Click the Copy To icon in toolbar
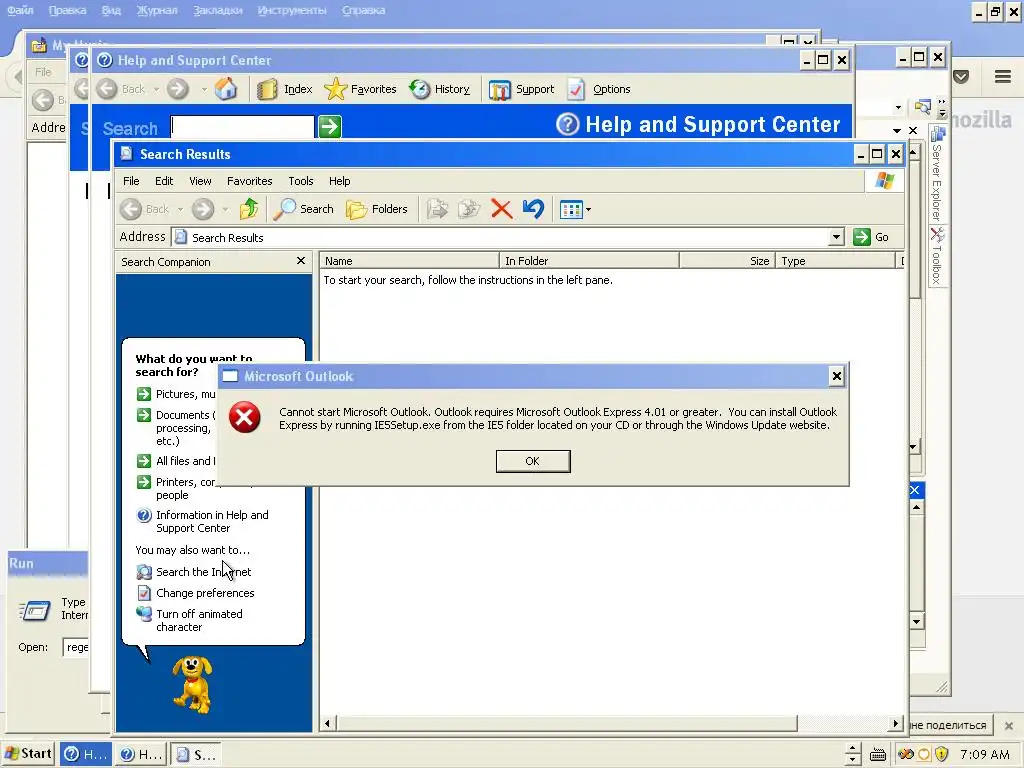The width and height of the screenshot is (1024, 768). coord(469,209)
